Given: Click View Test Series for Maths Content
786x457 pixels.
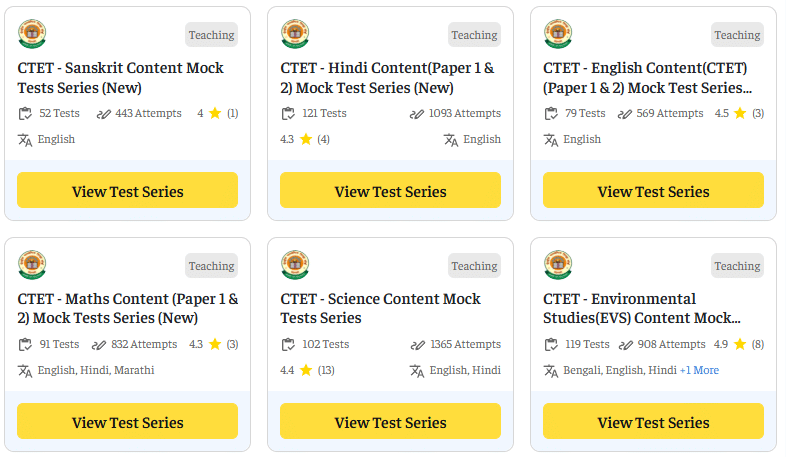Looking at the screenshot, I should click(x=127, y=422).
